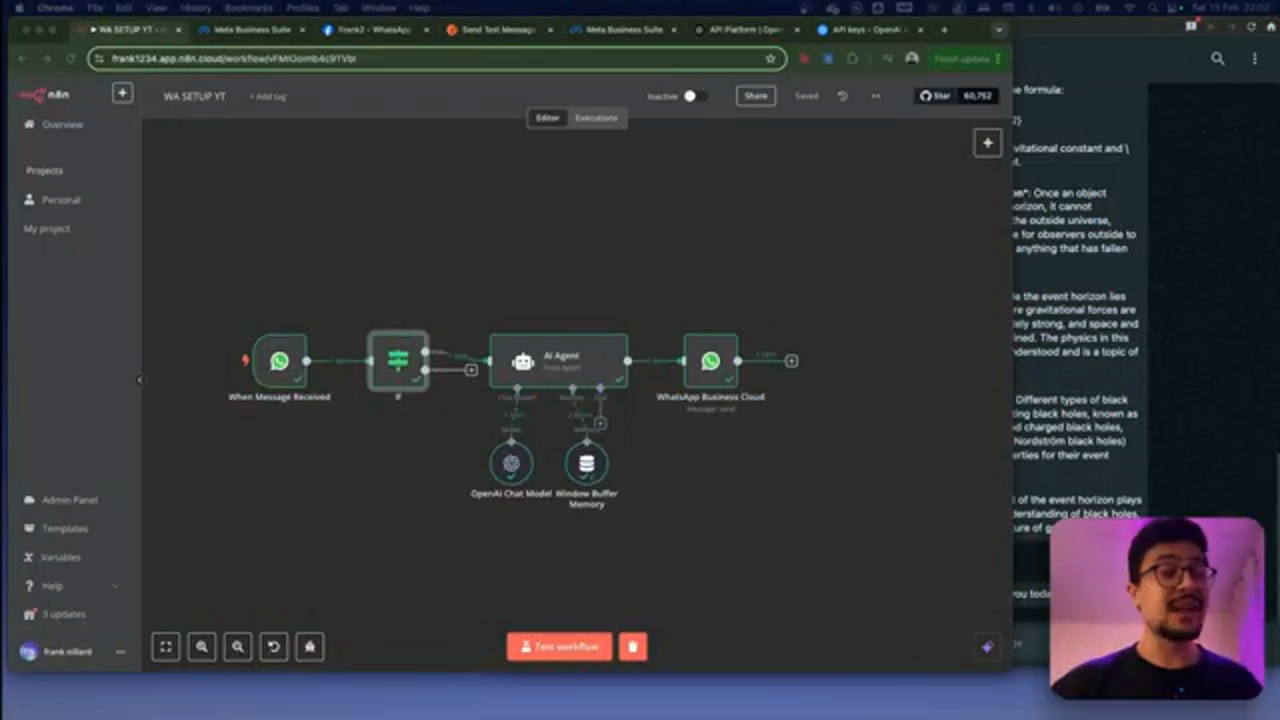Toggle the workflow Inactive switch
This screenshot has height=720, width=1280.
694,96
